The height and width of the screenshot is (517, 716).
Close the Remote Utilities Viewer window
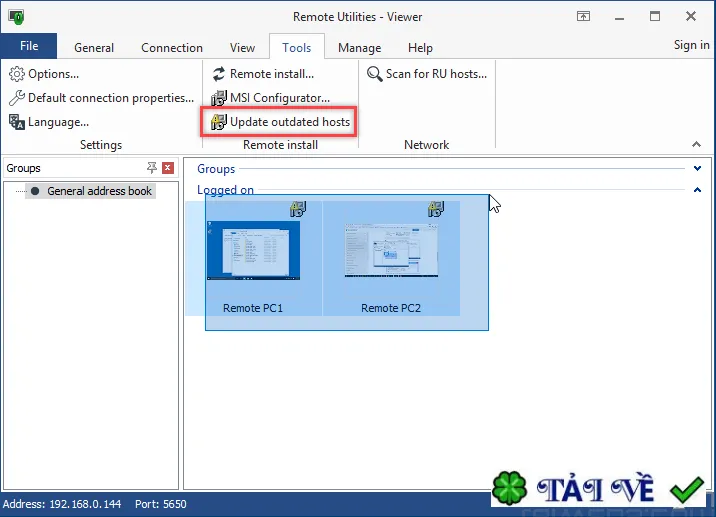pyautogui.click(x=691, y=17)
